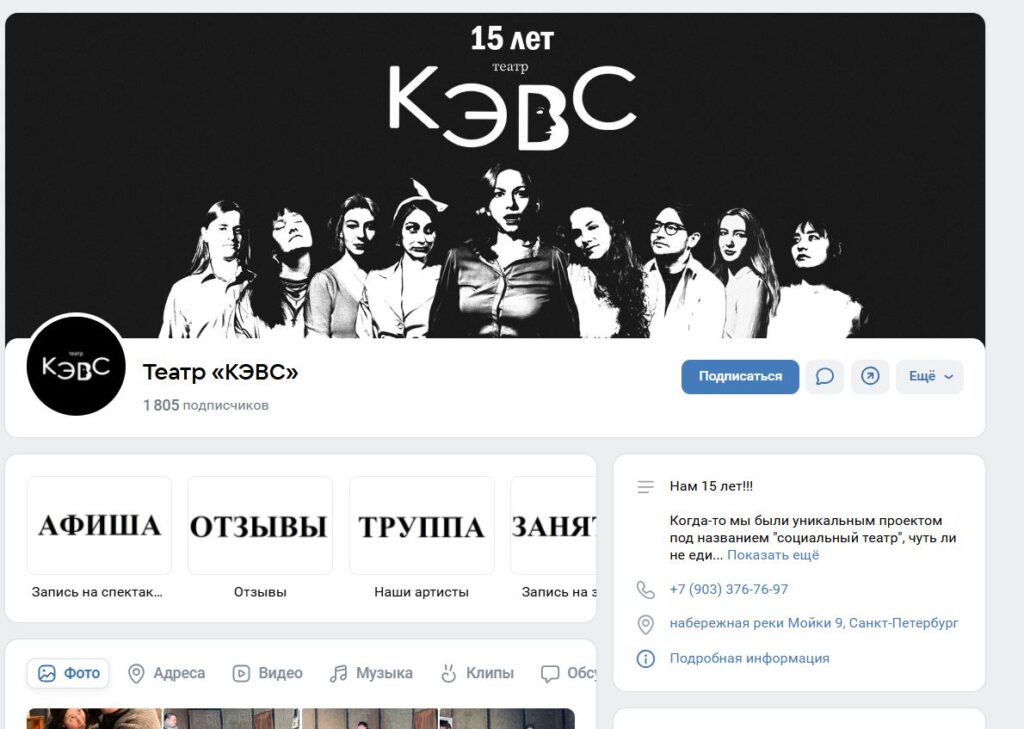1024x729 pixels.
Task: Open the ТРУППА menu card
Action: click(x=422, y=526)
